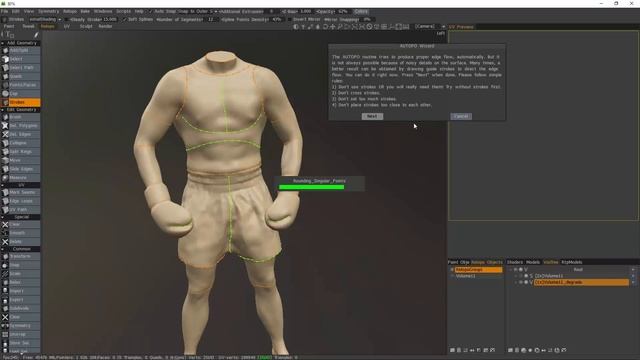The image size is (640, 360).
Task: Click the Colors button
Action: (361, 11)
